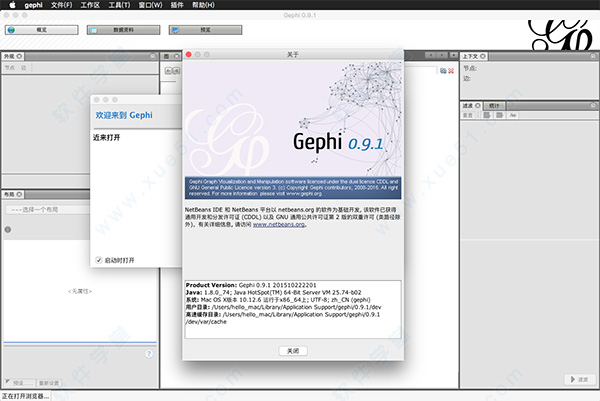The image size is (600, 401).
Task: Open the 插件 menu
Action: click(x=176, y=5)
